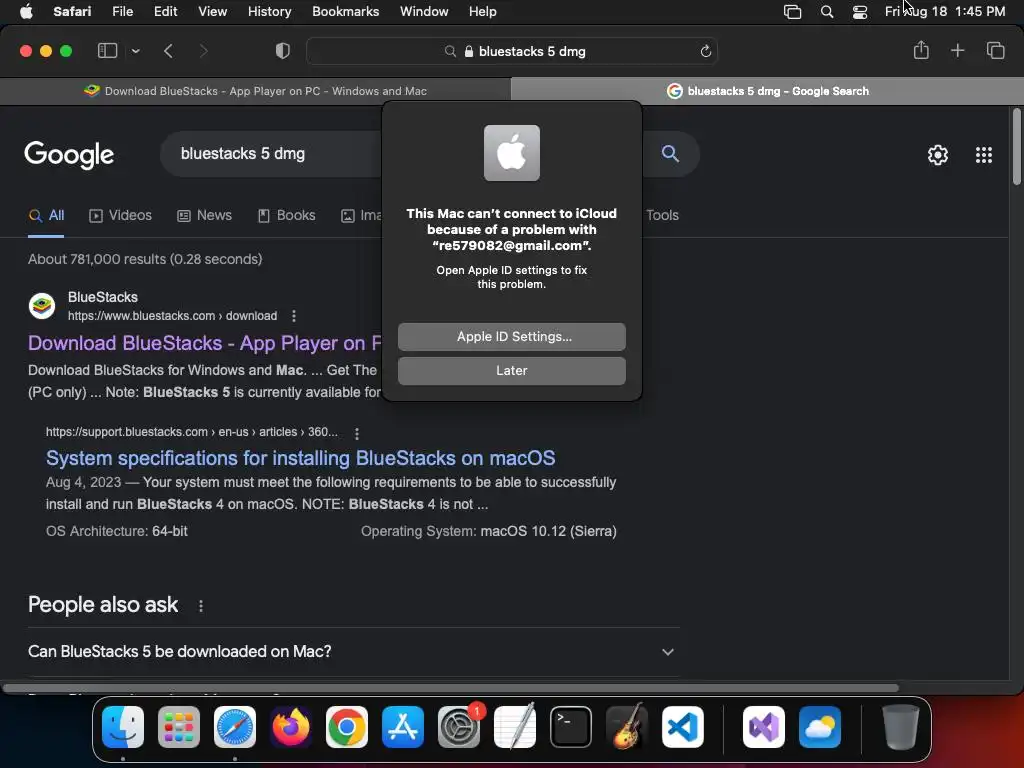The image size is (1024, 768).
Task: Open the sidebar tab group dropdown
Action: pyautogui.click(x=135, y=51)
